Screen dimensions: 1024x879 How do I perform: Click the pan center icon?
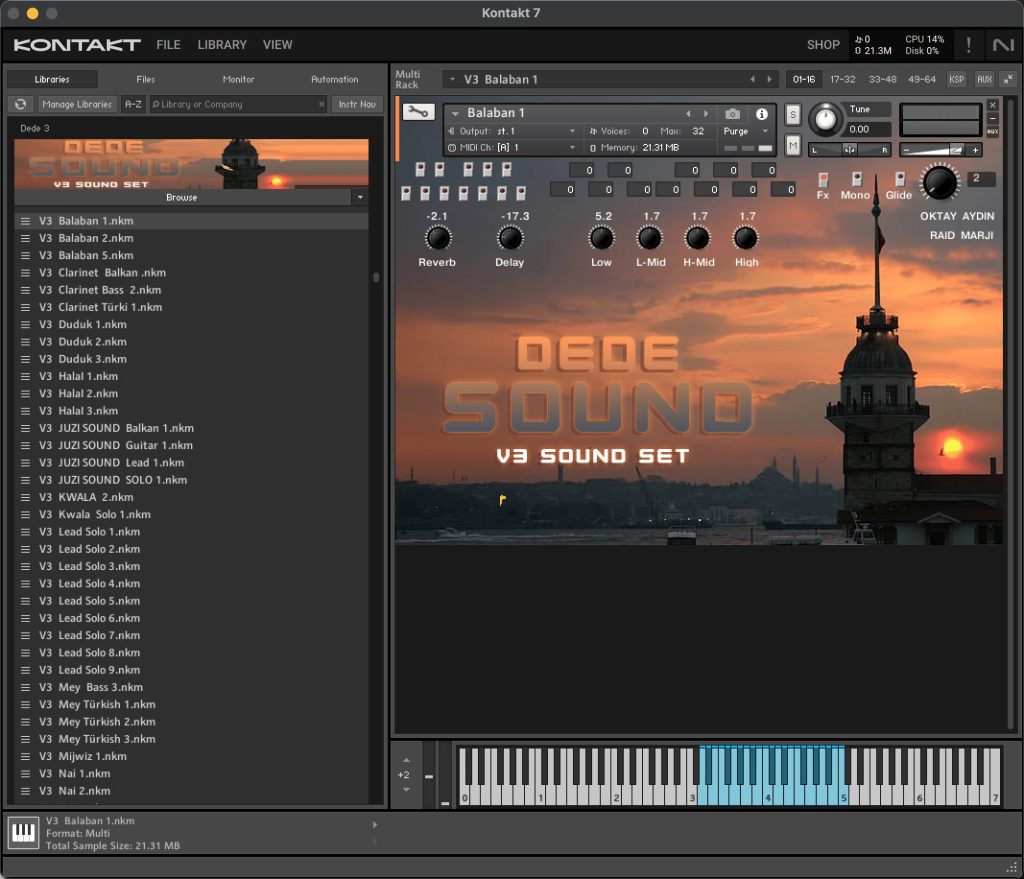(849, 150)
